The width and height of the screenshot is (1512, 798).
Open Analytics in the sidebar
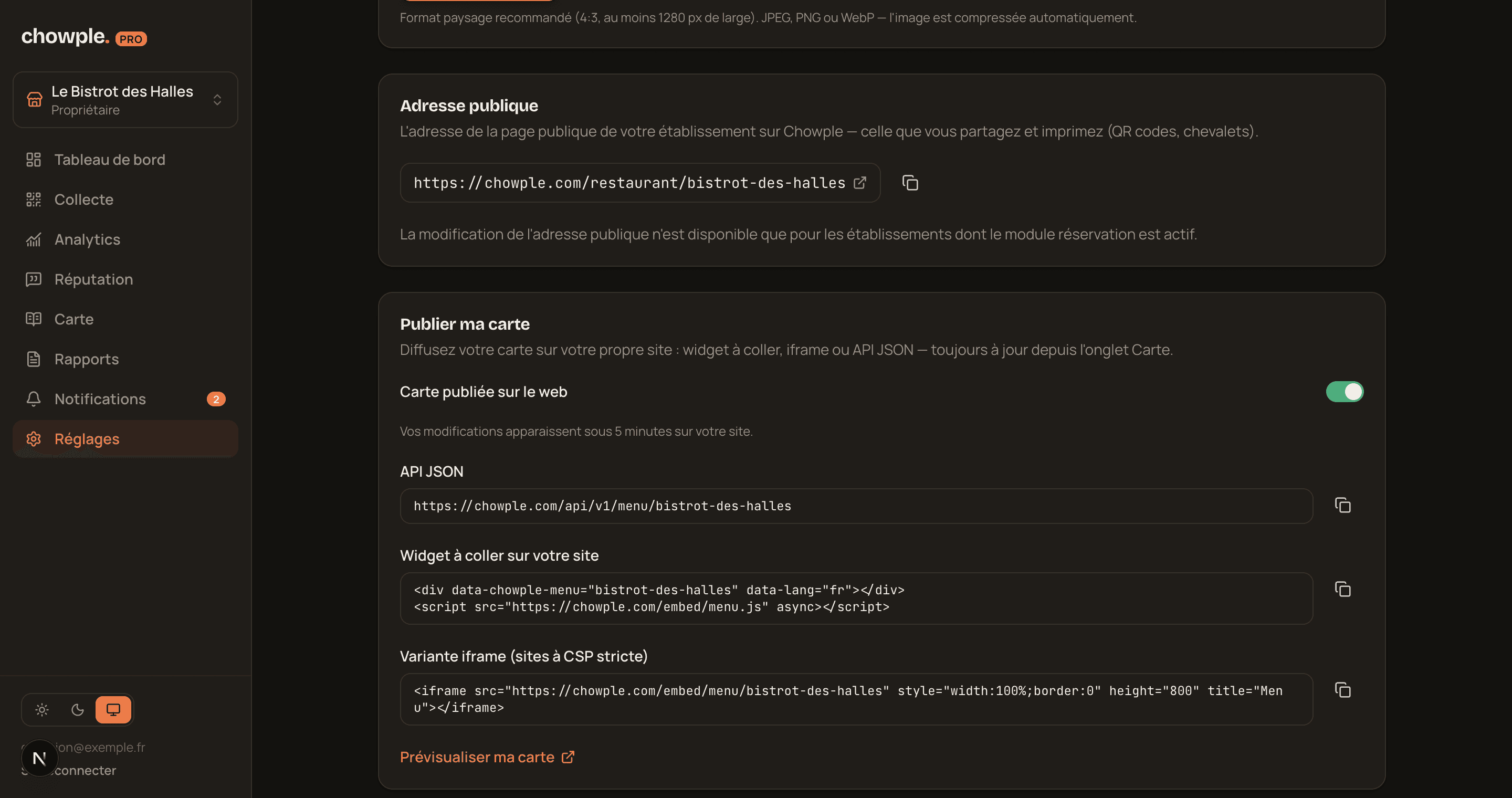click(x=125, y=239)
